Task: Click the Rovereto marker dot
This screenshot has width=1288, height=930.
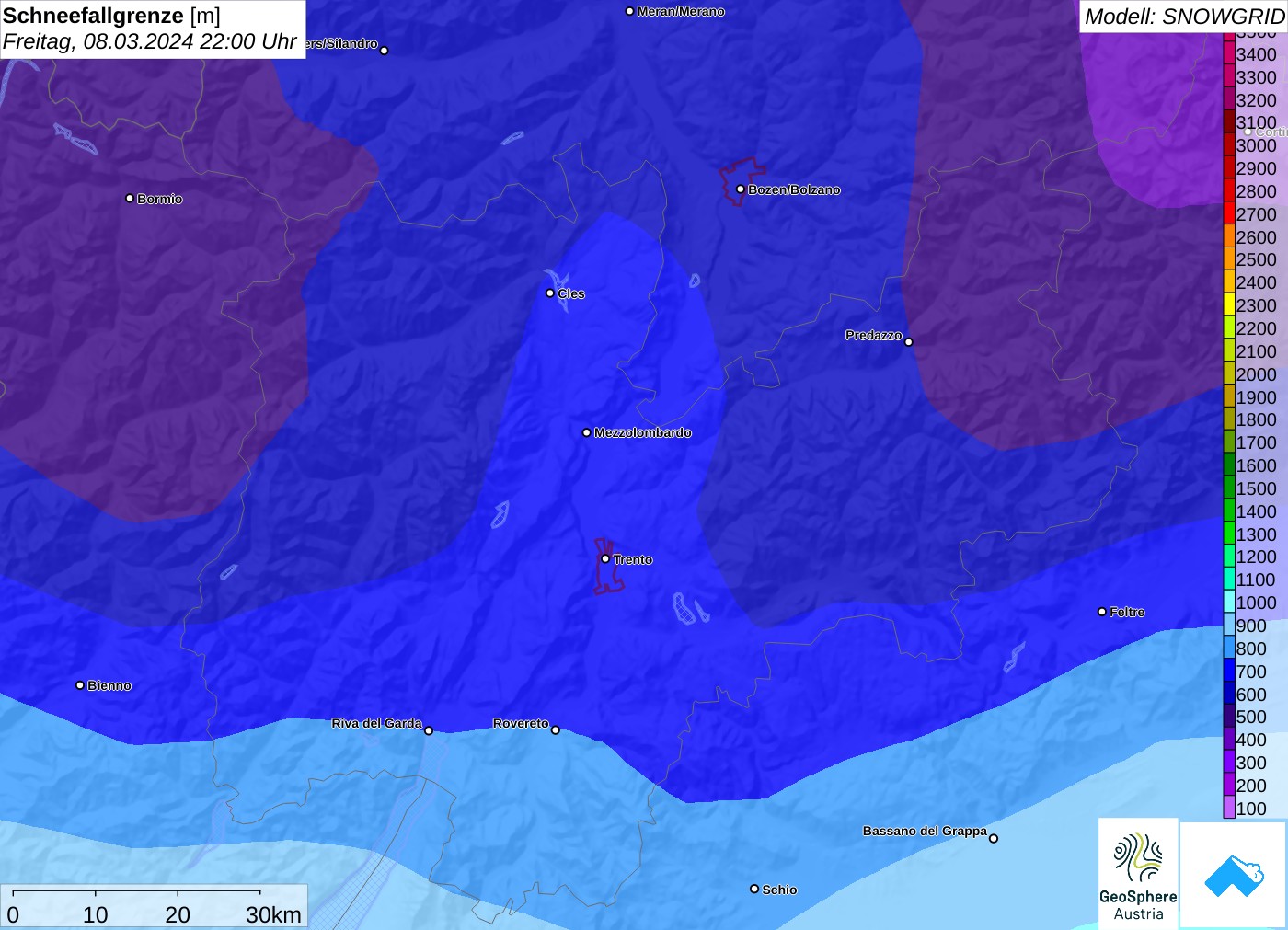Action: pyautogui.click(x=556, y=730)
